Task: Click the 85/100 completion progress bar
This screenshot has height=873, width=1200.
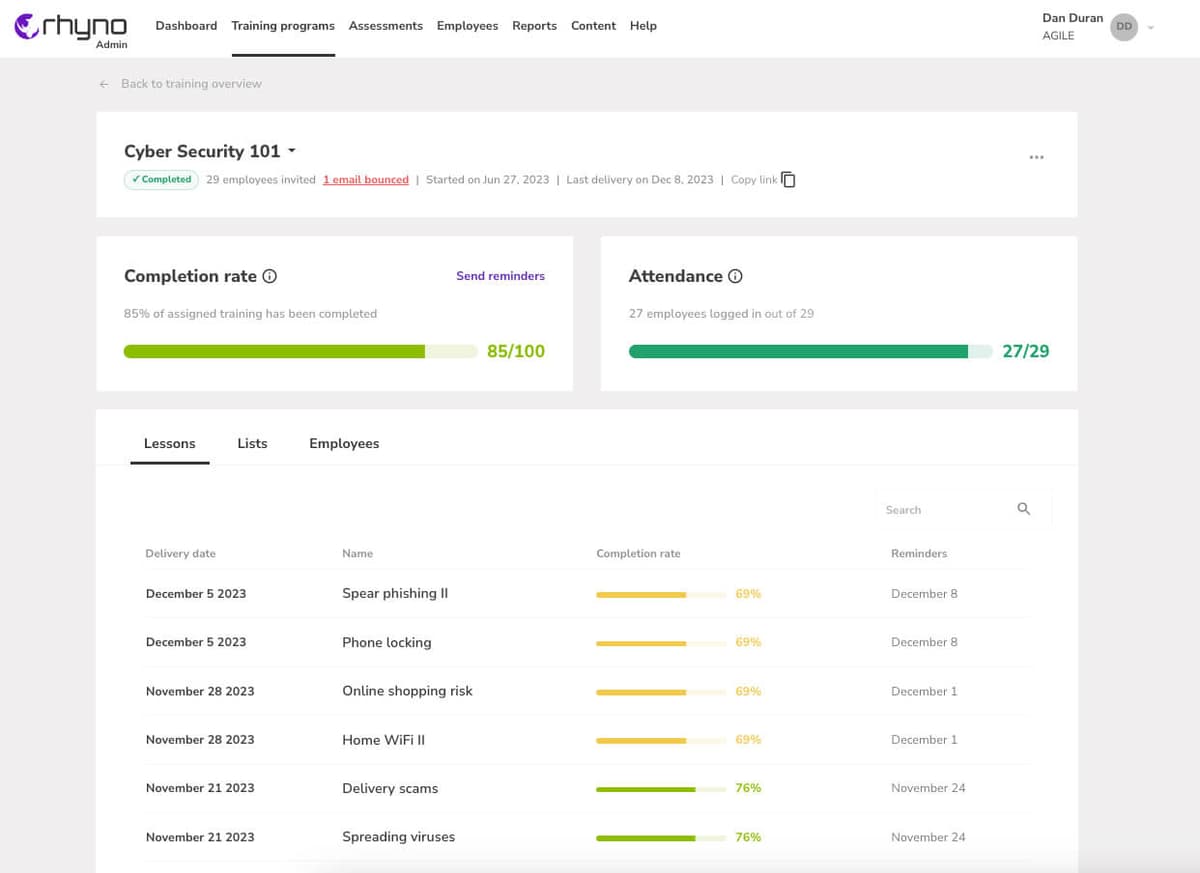Action: tap(300, 351)
